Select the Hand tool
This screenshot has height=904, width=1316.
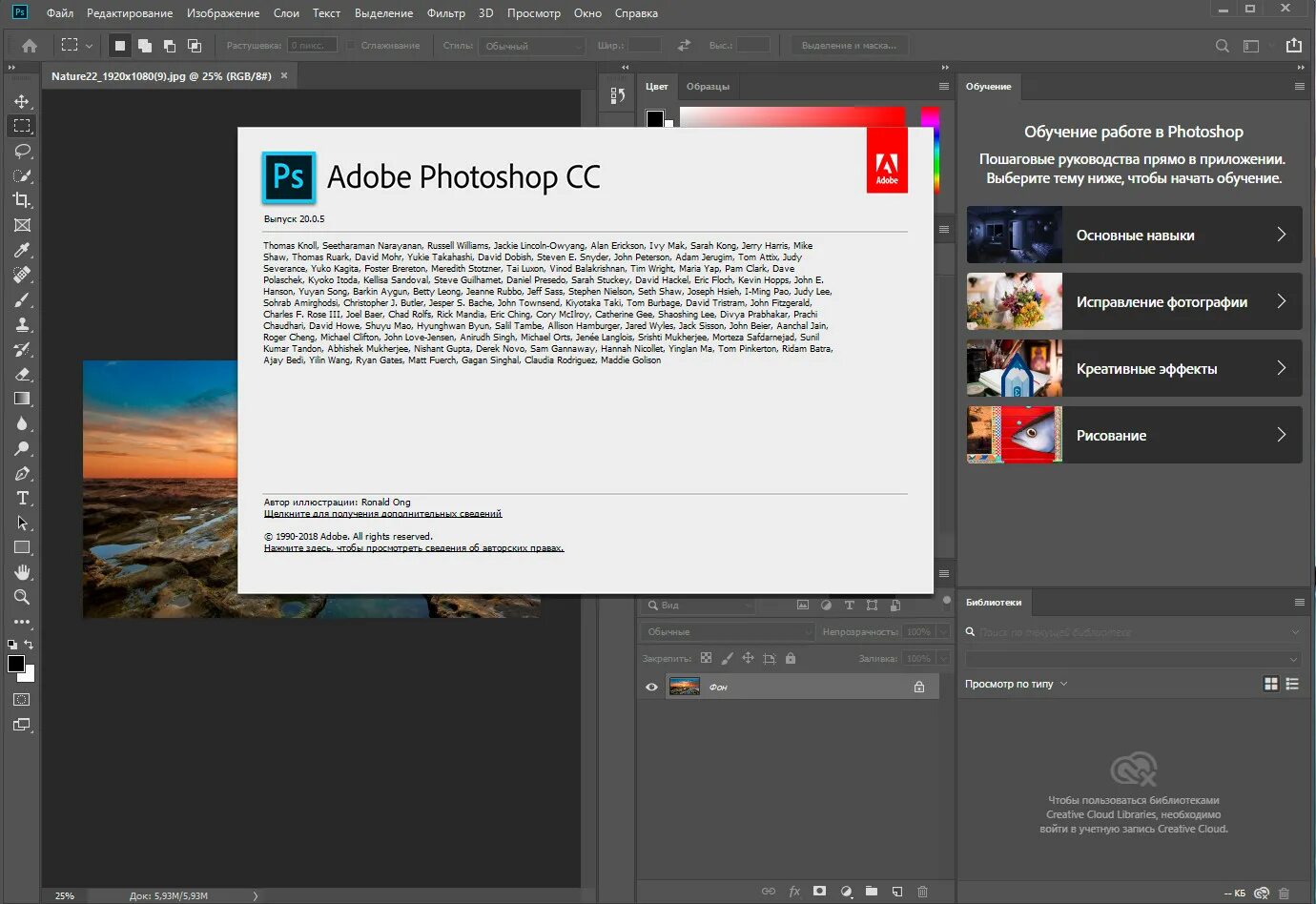[x=22, y=572]
